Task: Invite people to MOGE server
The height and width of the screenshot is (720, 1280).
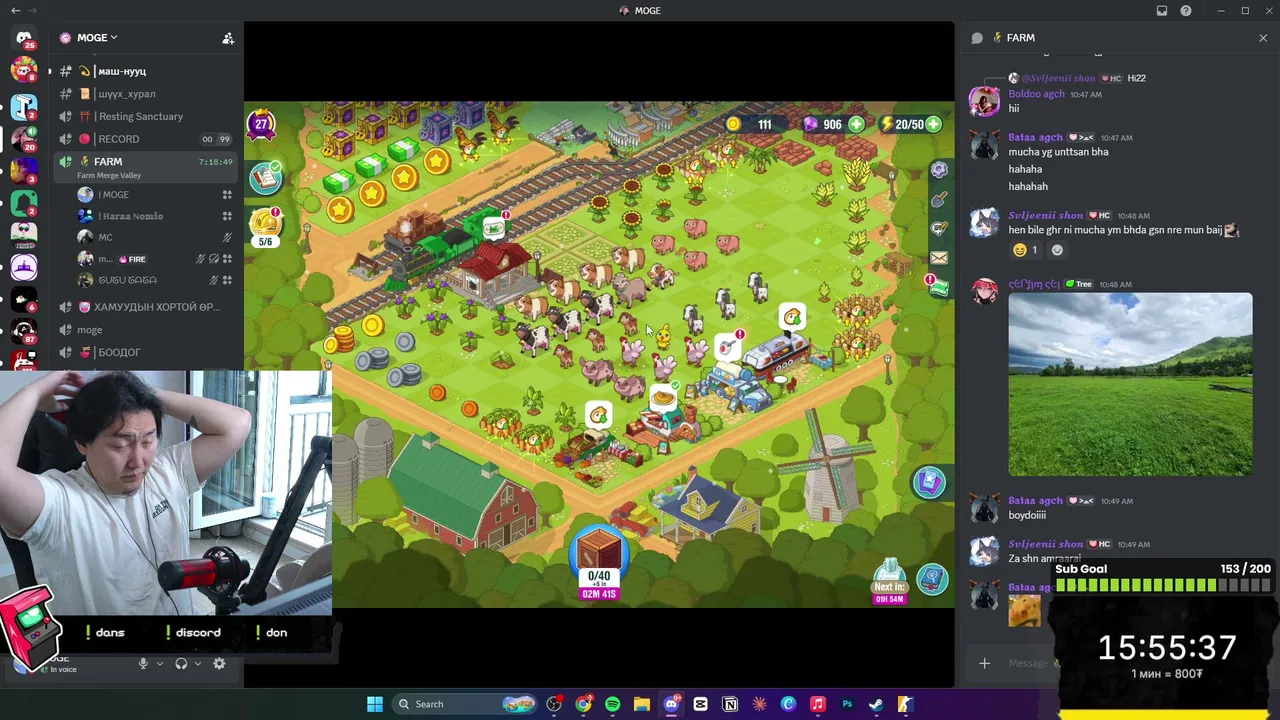Action: [x=228, y=38]
